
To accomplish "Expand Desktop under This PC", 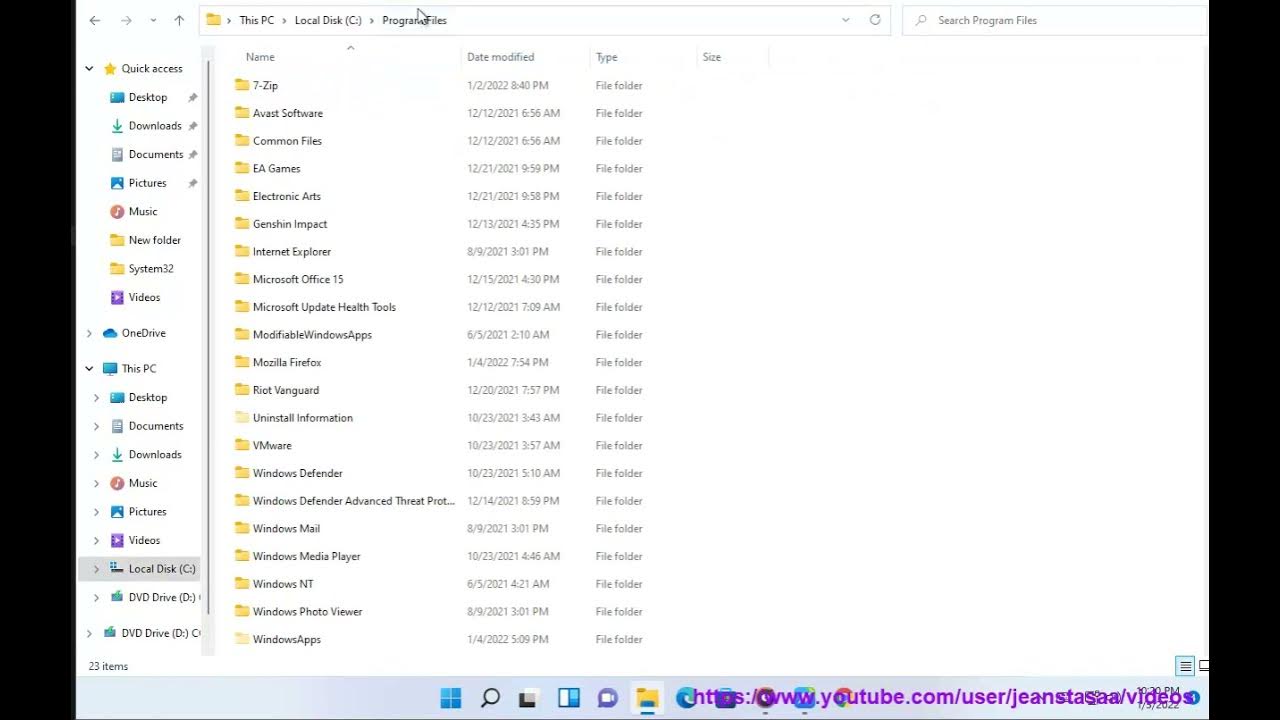I will [x=96, y=398].
